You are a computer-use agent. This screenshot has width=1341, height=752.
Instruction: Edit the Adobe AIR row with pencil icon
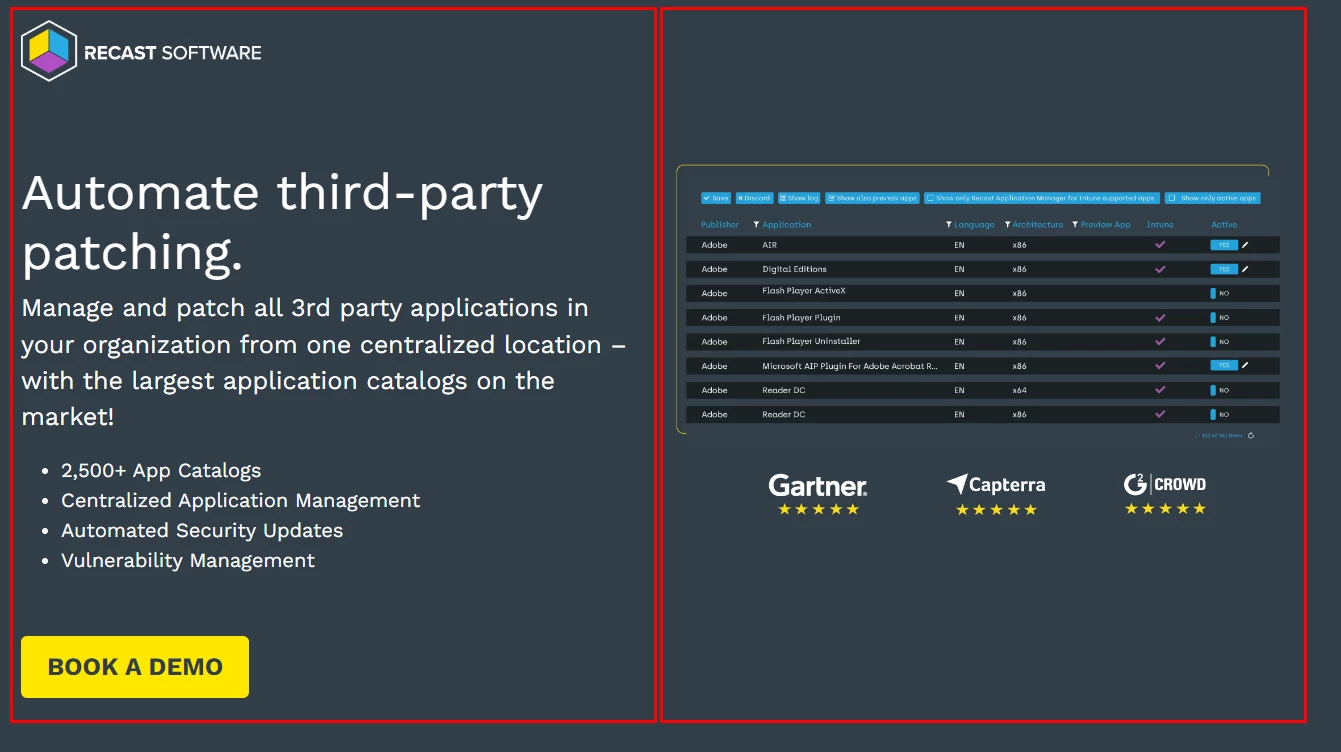1245,245
